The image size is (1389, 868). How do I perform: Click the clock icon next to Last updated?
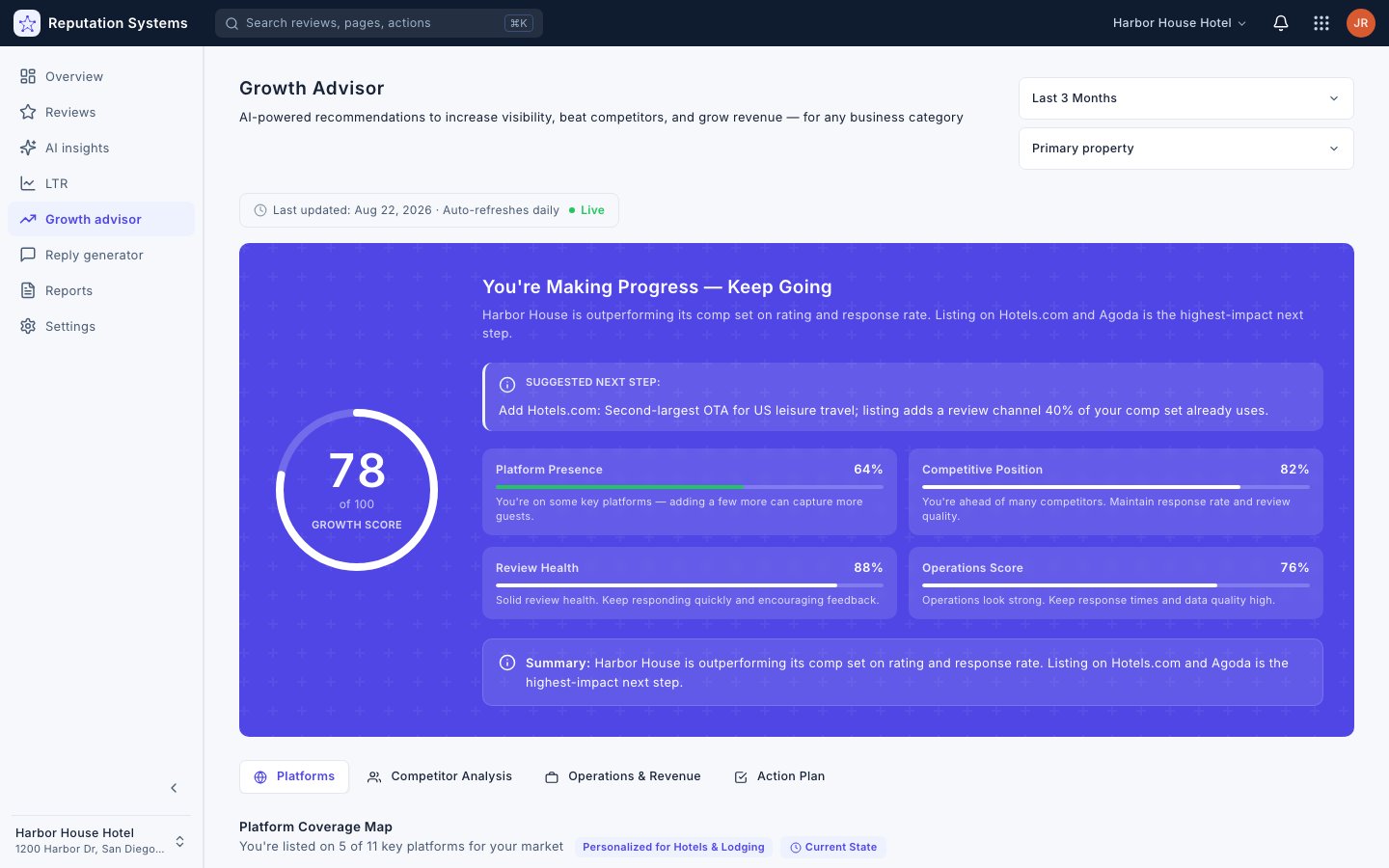tap(260, 210)
